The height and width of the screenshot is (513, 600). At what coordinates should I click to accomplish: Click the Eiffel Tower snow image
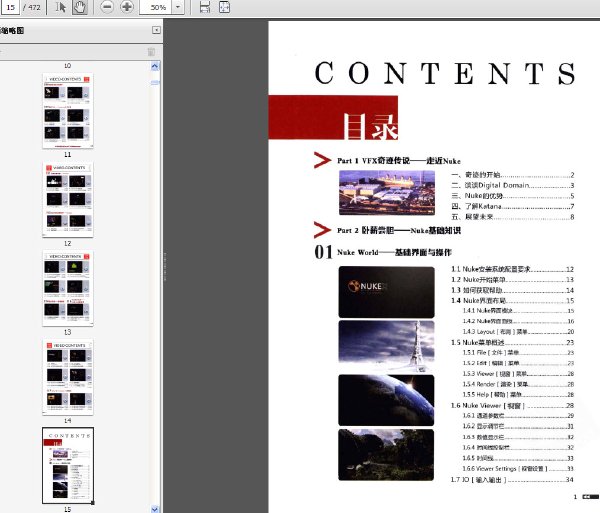coord(386,346)
